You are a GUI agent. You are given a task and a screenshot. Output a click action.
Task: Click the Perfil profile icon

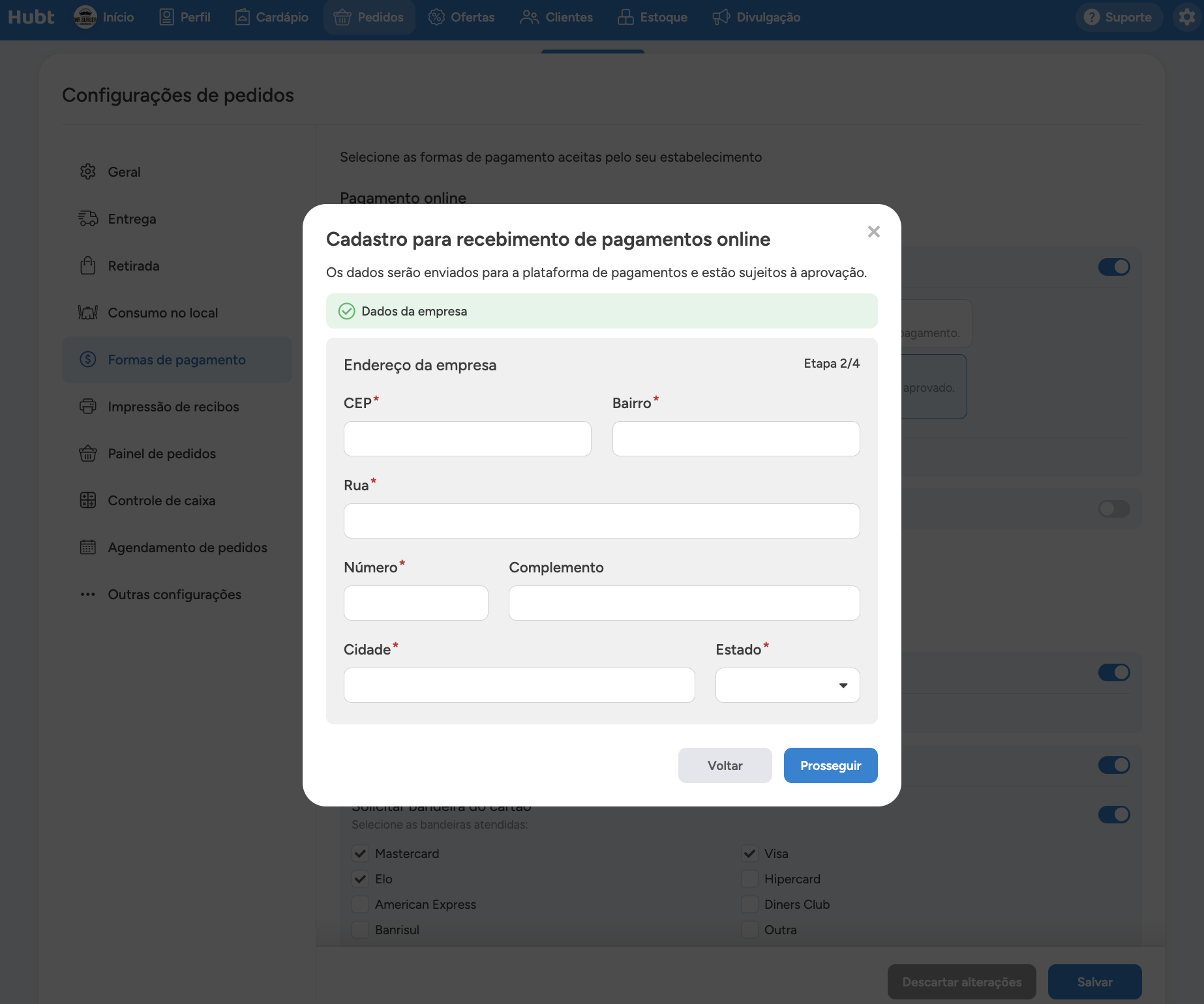[166, 17]
